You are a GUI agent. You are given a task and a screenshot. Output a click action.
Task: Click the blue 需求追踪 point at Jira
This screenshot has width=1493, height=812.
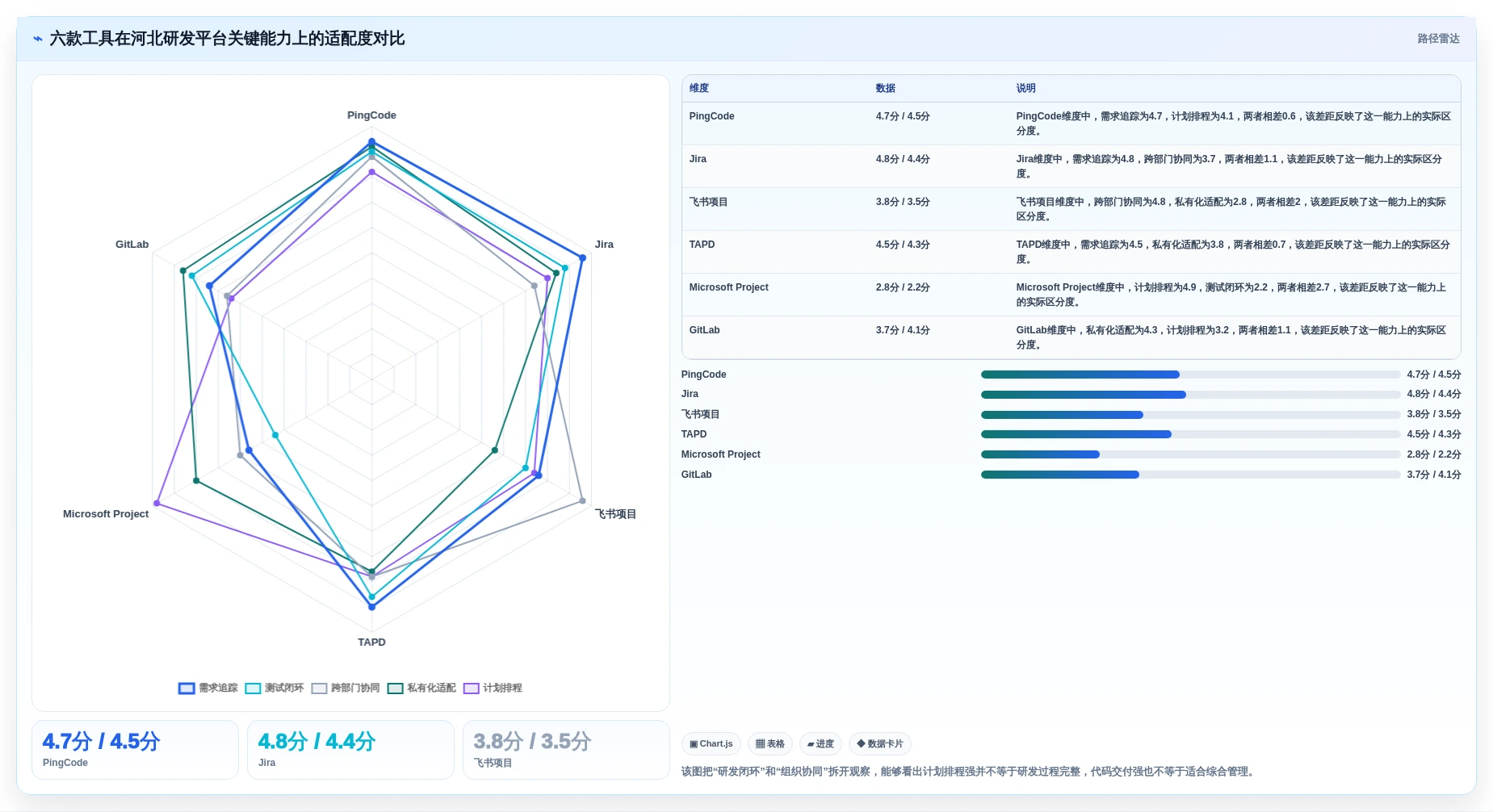pos(582,258)
